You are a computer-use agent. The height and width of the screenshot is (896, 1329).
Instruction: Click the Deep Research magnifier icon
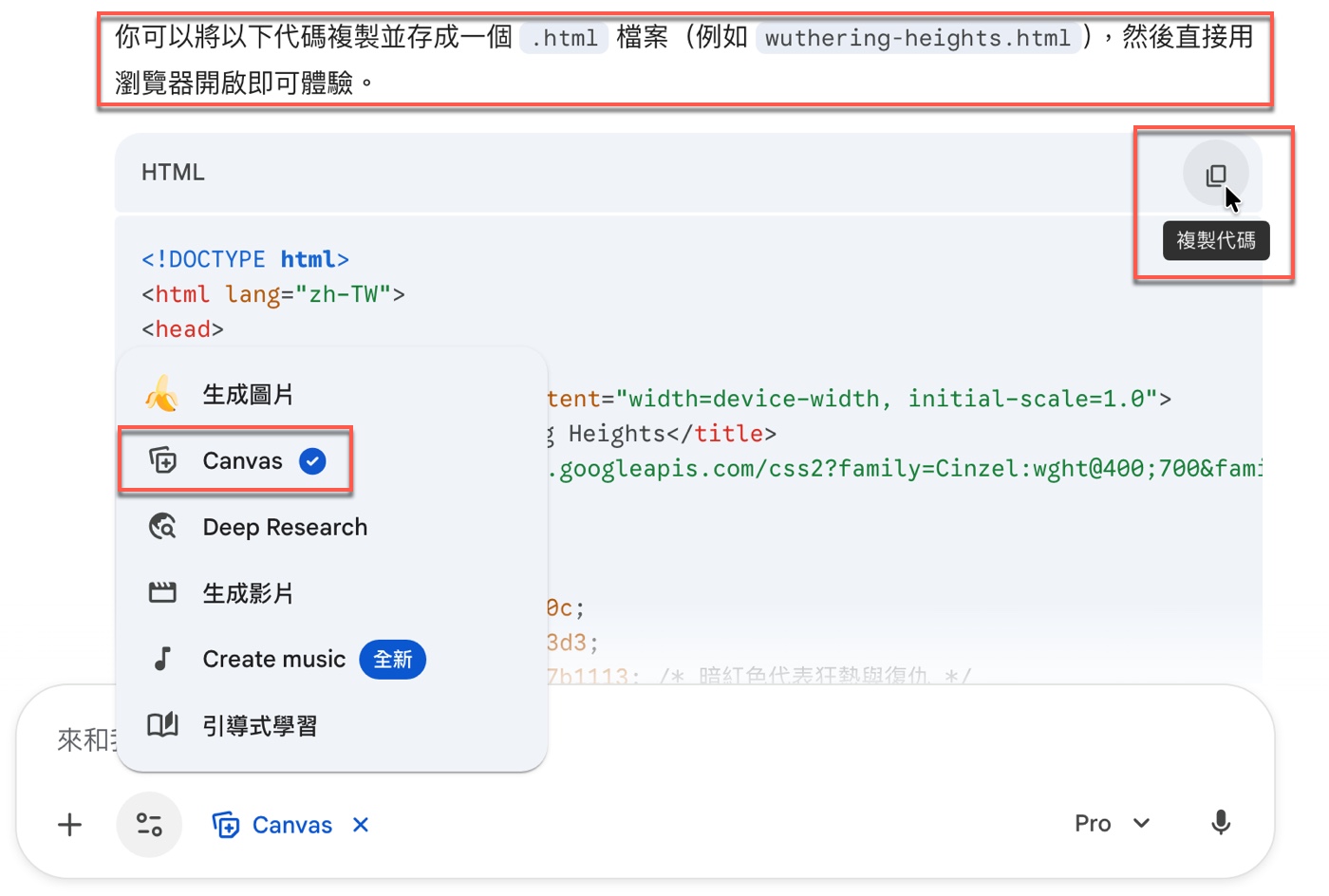click(162, 527)
